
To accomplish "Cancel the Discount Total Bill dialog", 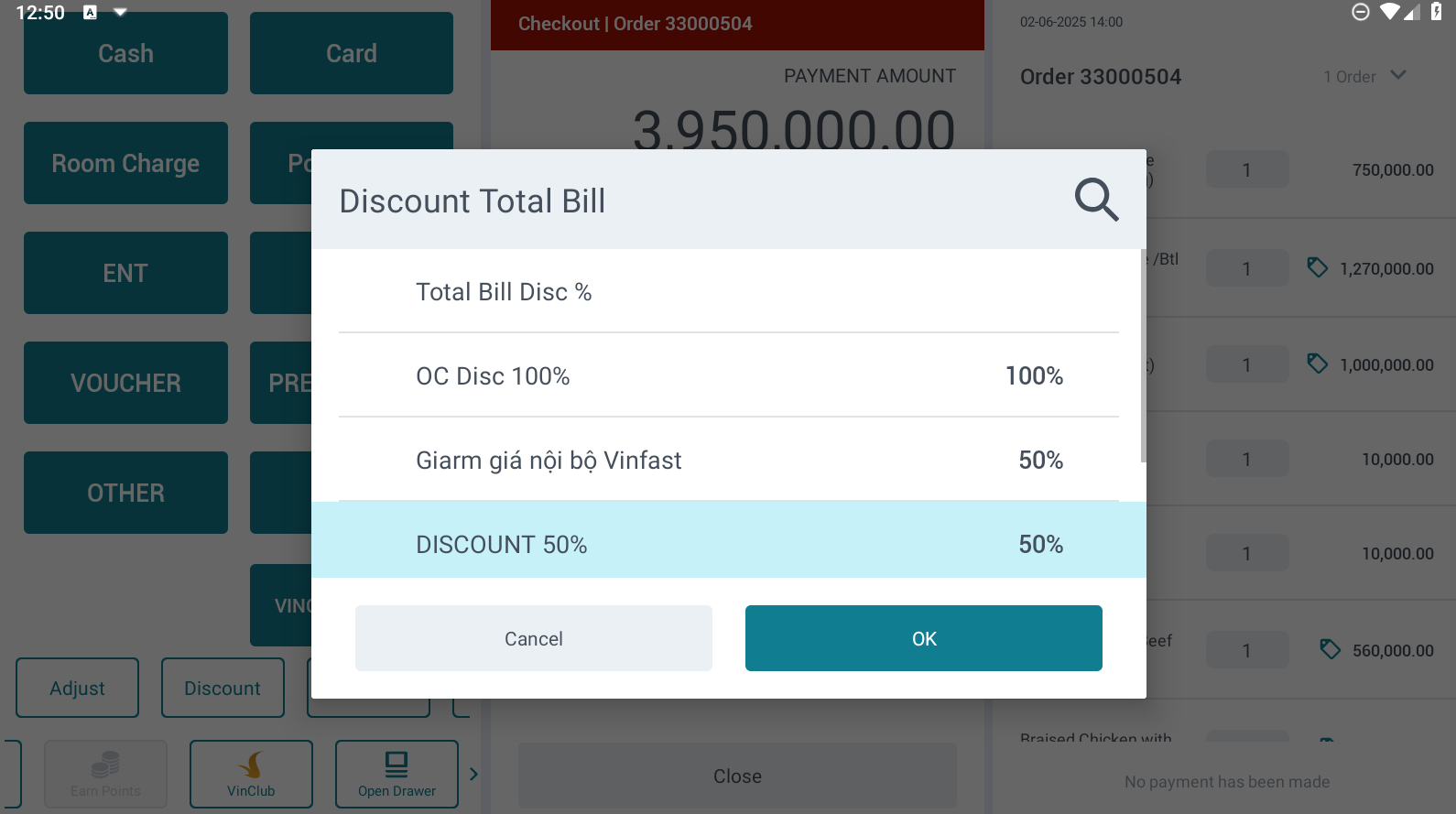I will [533, 638].
